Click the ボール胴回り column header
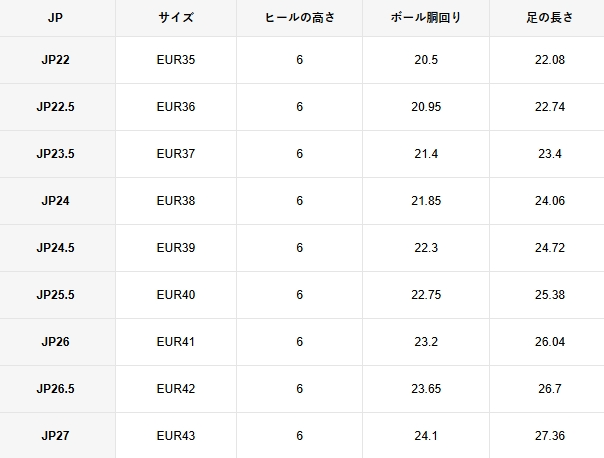Screen dimensions: 604x458 pos(426,18)
